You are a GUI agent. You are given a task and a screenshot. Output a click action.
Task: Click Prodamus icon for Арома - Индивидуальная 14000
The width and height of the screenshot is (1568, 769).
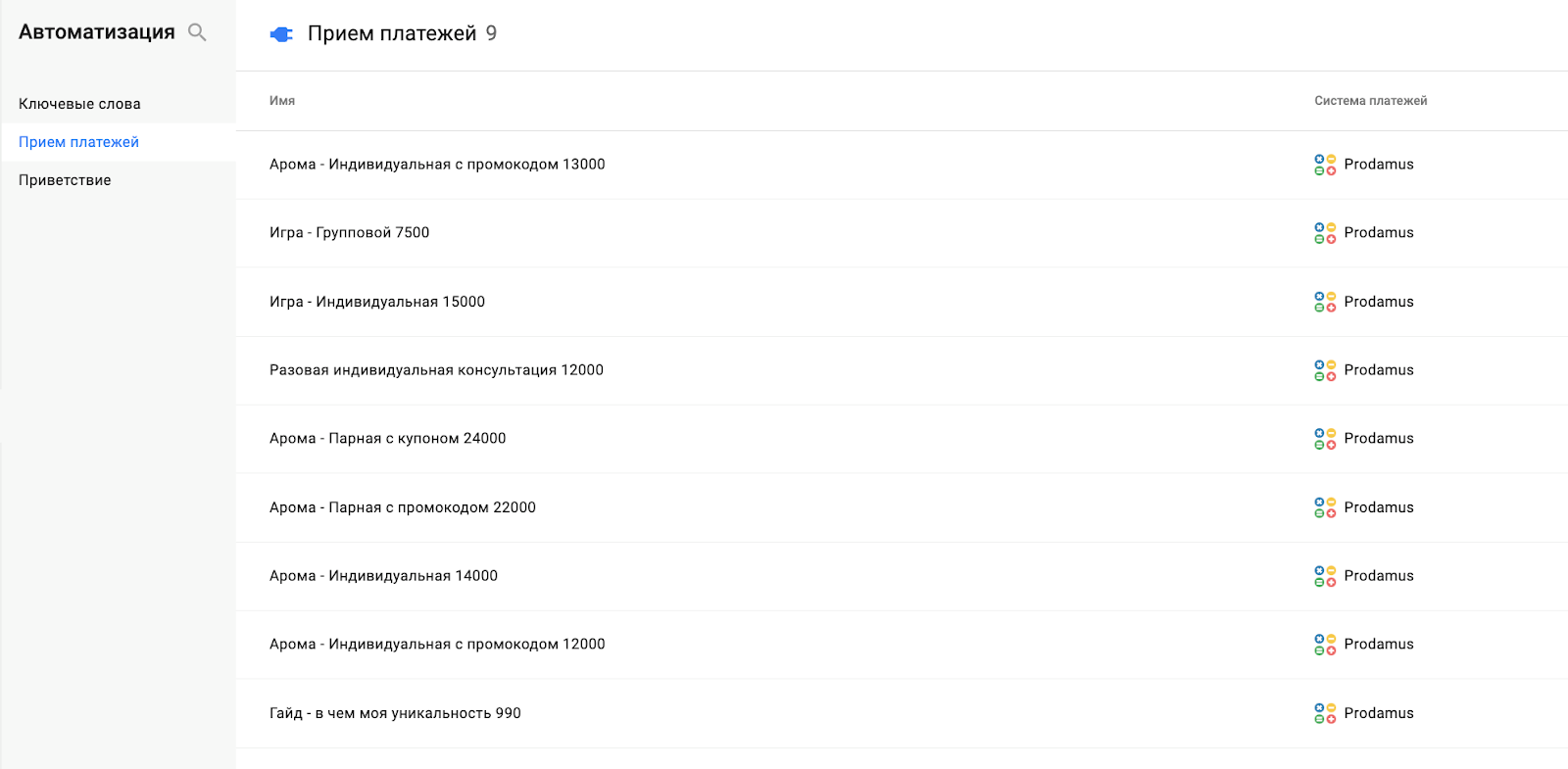pyautogui.click(x=1325, y=576)
